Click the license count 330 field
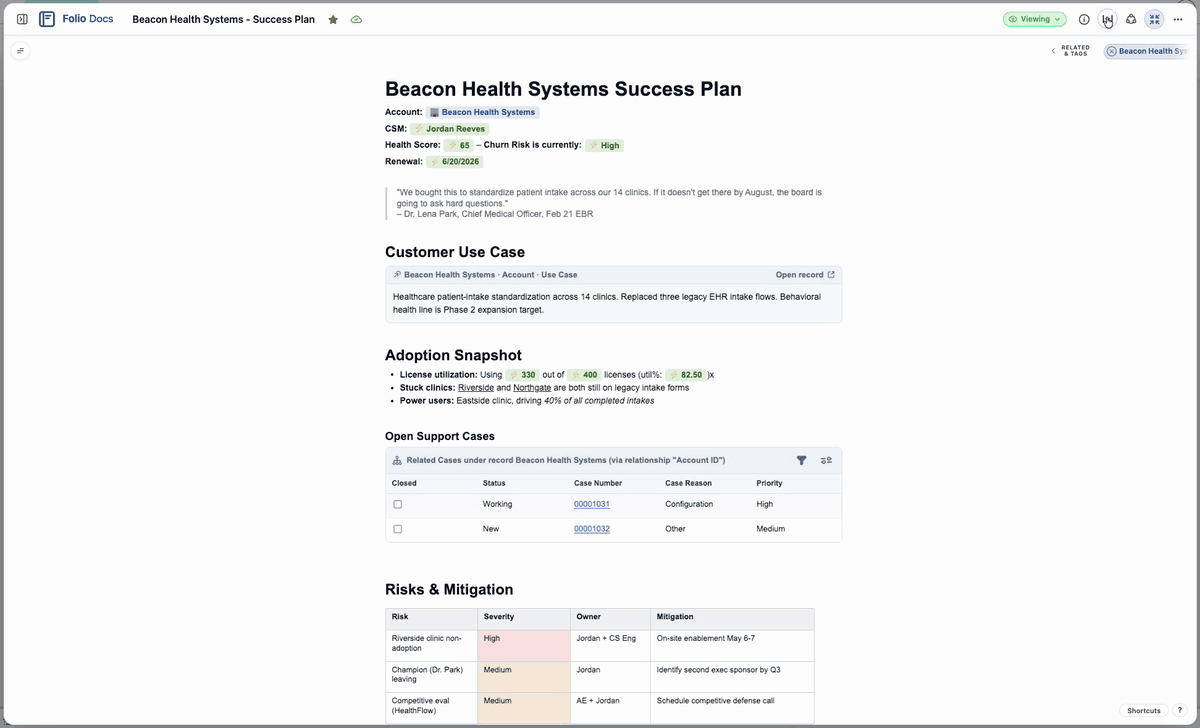 pos(522,375)
